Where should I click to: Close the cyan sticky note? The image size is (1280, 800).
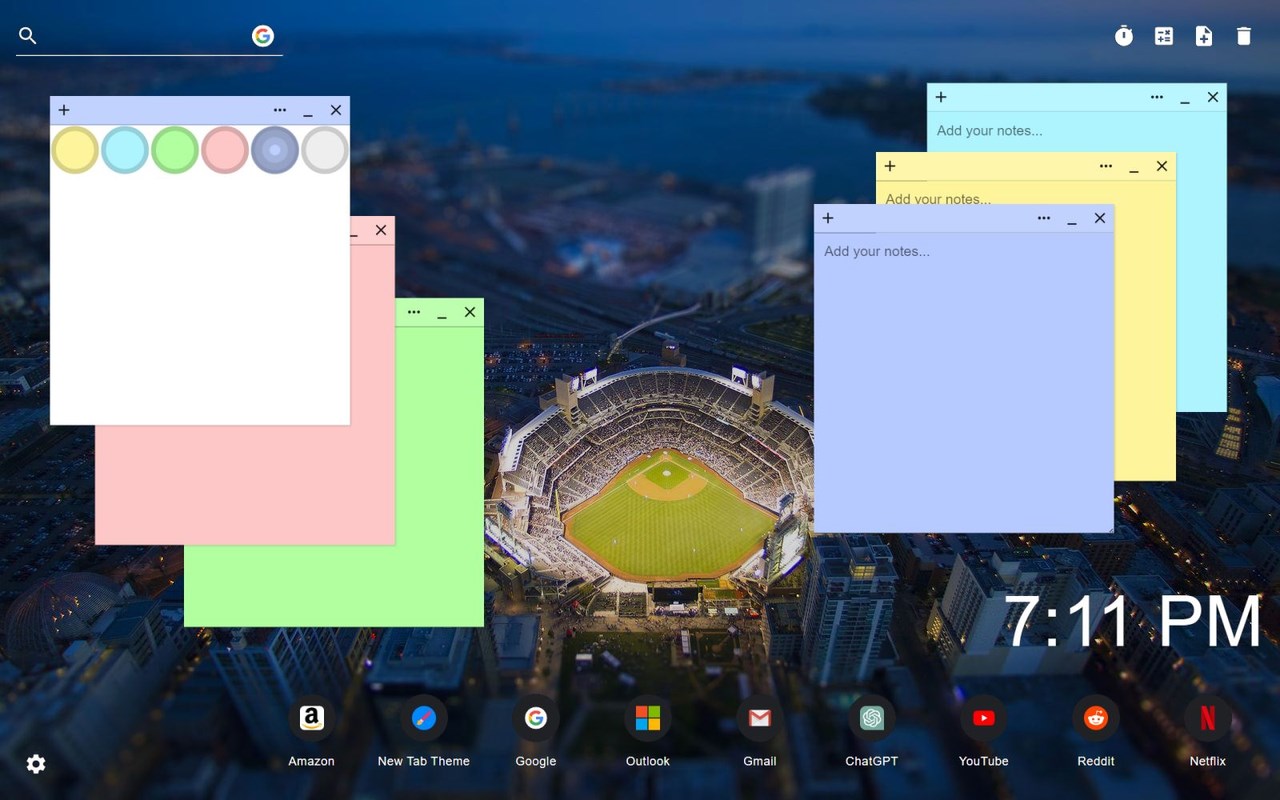[x=1213, y=97]
